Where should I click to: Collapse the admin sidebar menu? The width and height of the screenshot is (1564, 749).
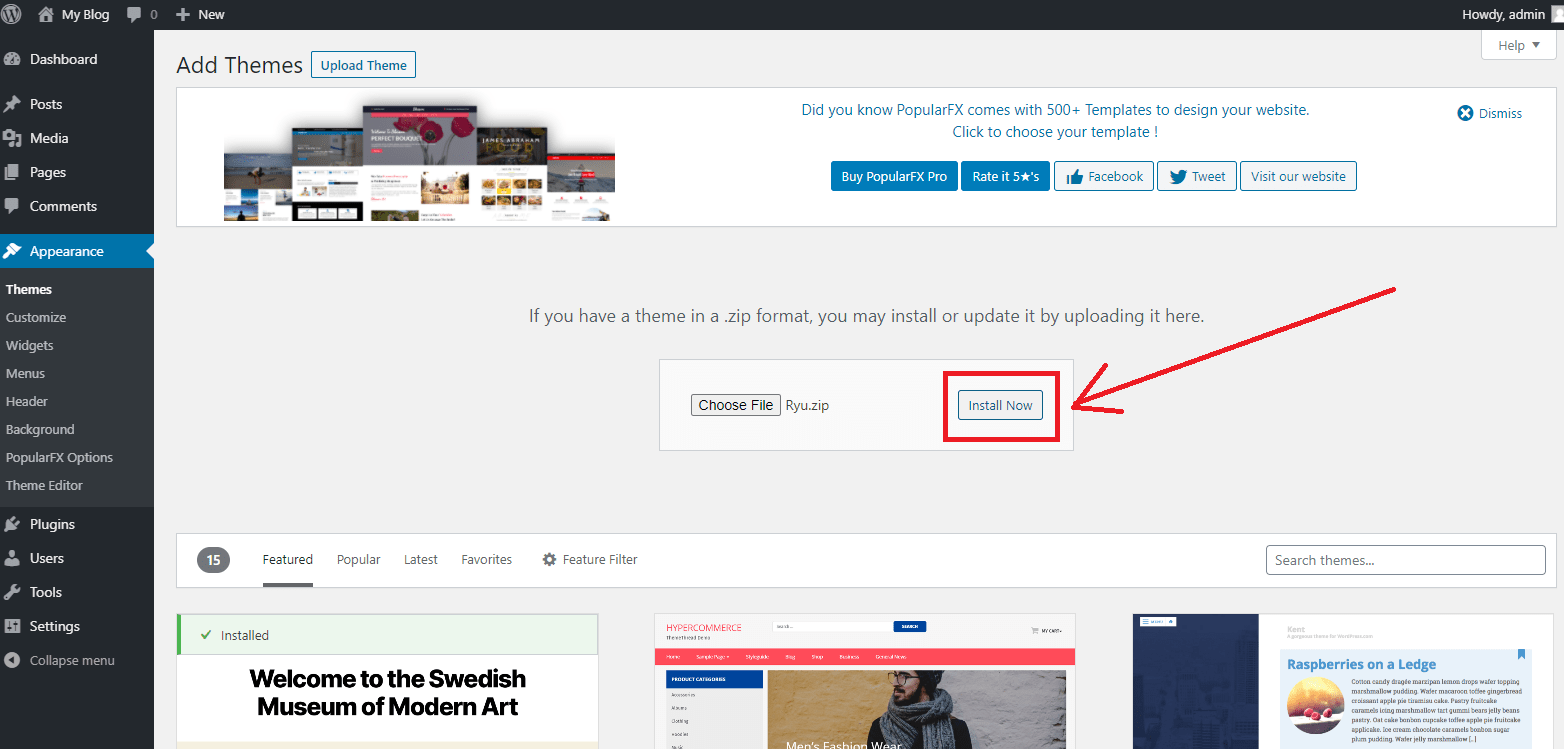tap(71, 660)
